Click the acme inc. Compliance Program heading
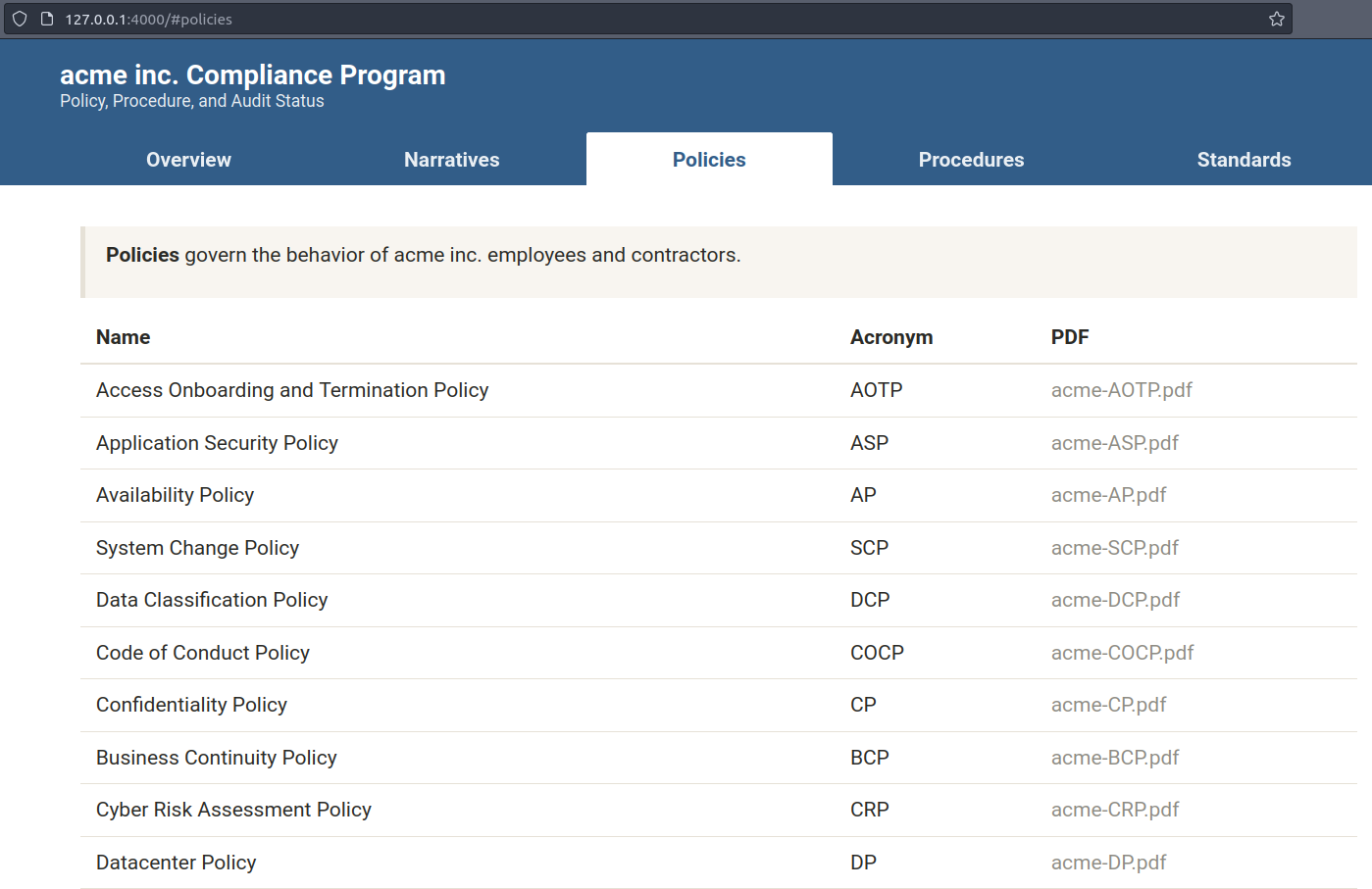Image resolution: width=1372 pixels, height=889 pixels. pos(252,75)
